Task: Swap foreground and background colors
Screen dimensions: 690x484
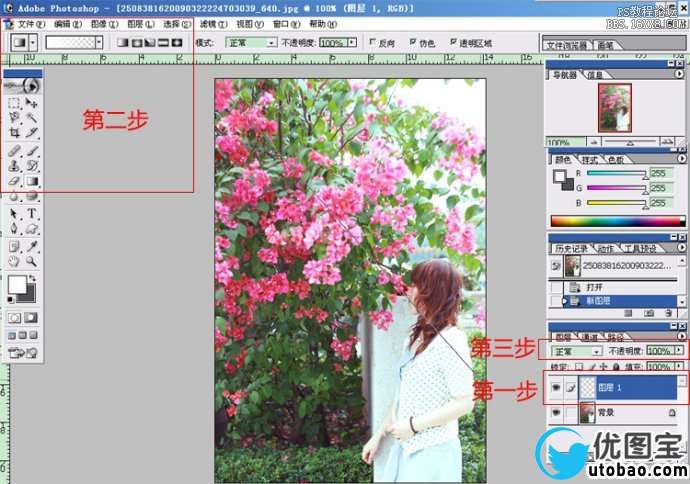Action: (x=33, y=279)
